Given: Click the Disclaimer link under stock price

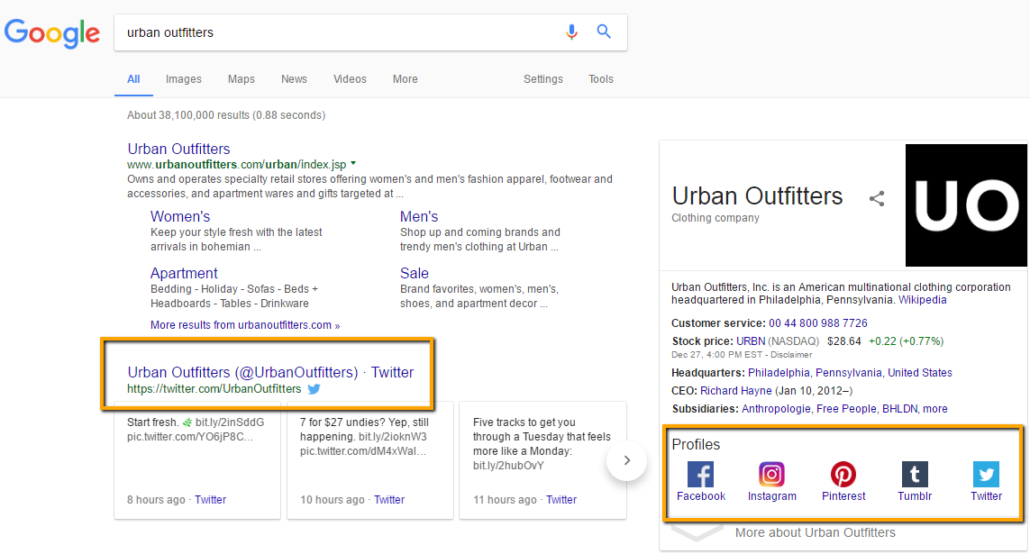Looking at the screenshot, I should (791, 355).
